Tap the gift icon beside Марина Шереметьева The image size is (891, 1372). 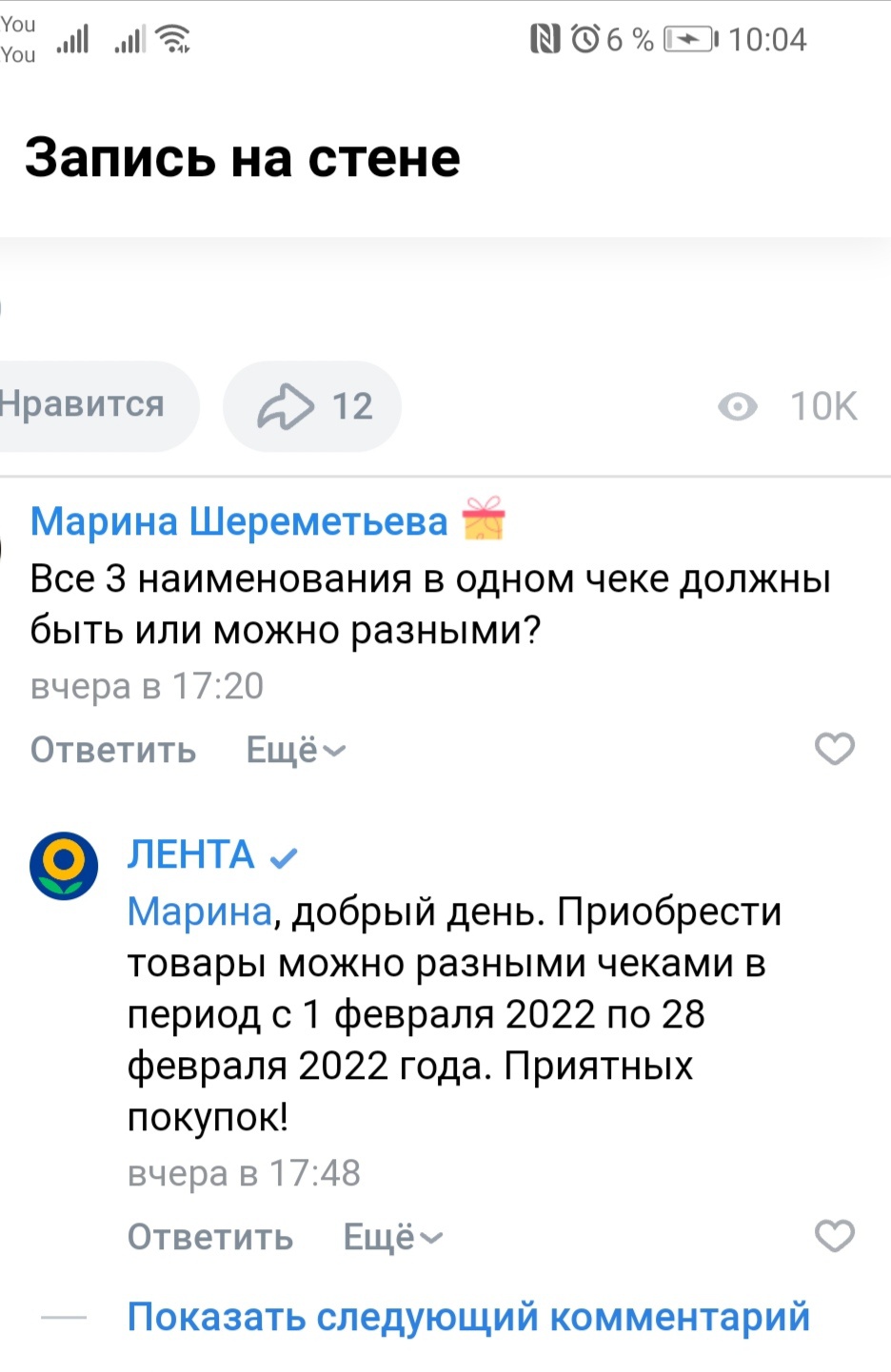pos(484,519)
